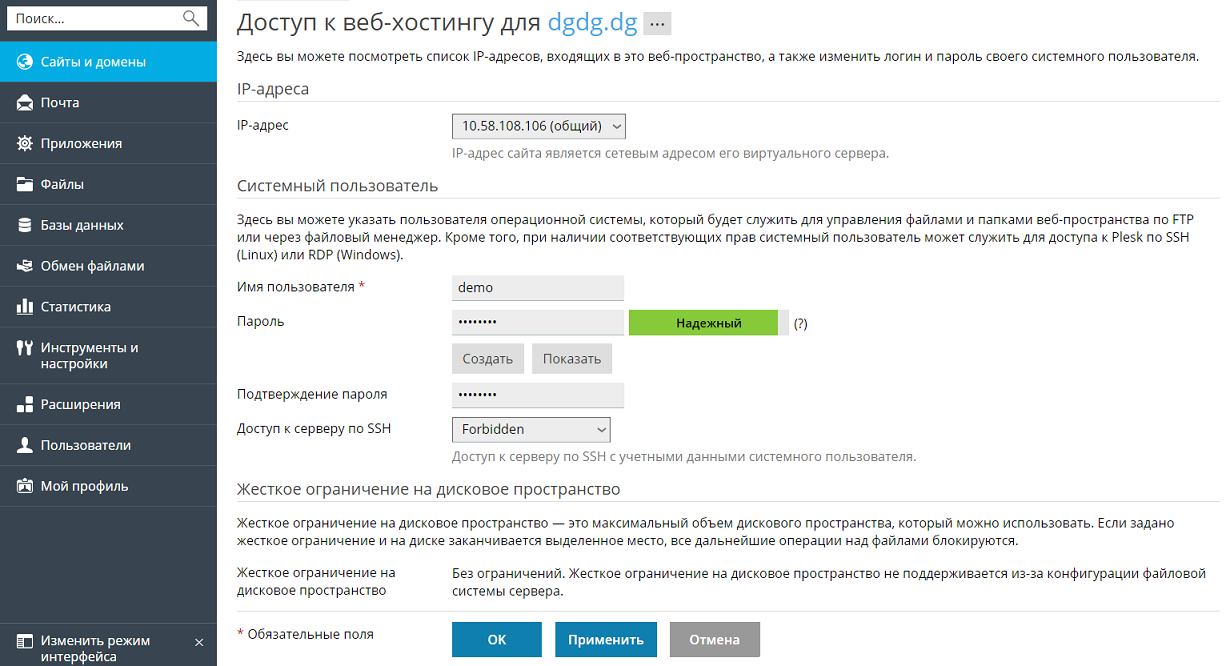Open the IP address dropdown
1230x666 pixels.
point(539,126)
